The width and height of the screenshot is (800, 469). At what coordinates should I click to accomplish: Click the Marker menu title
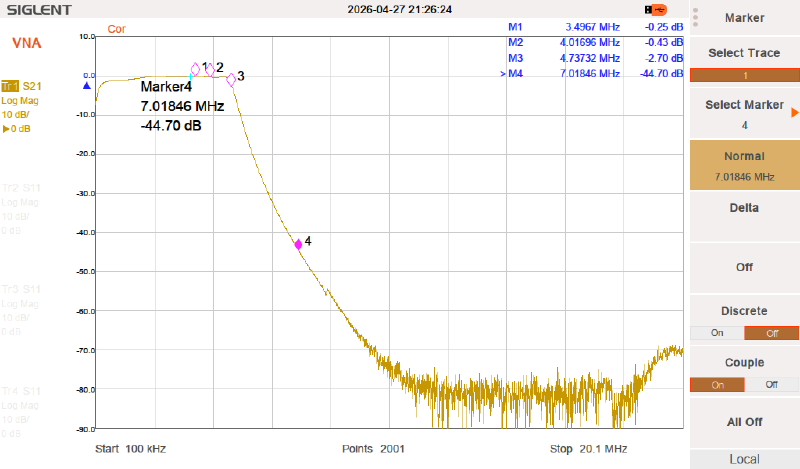coord(744,18)
